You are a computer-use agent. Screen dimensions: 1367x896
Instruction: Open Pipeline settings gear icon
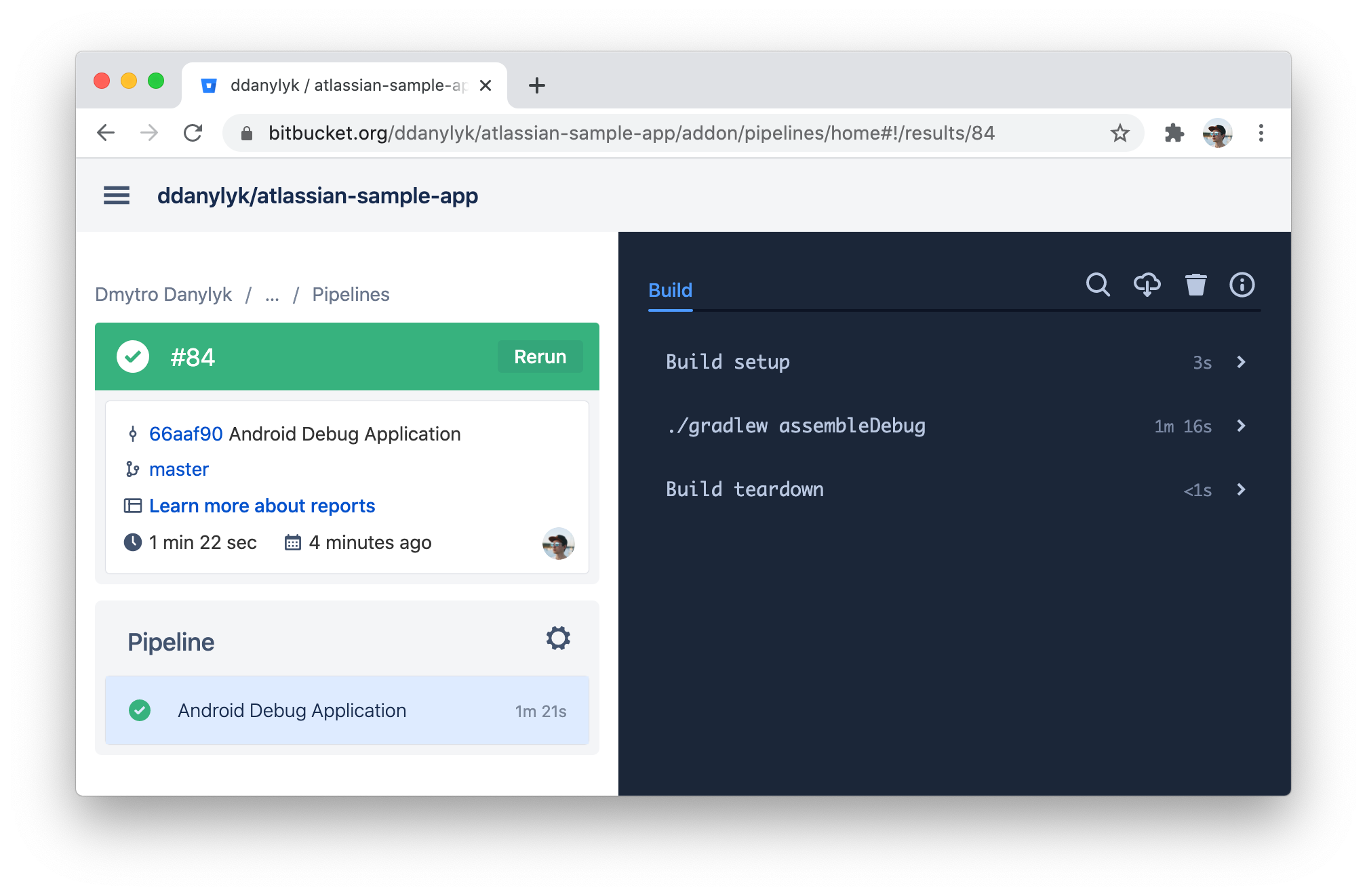coord(558,638)
